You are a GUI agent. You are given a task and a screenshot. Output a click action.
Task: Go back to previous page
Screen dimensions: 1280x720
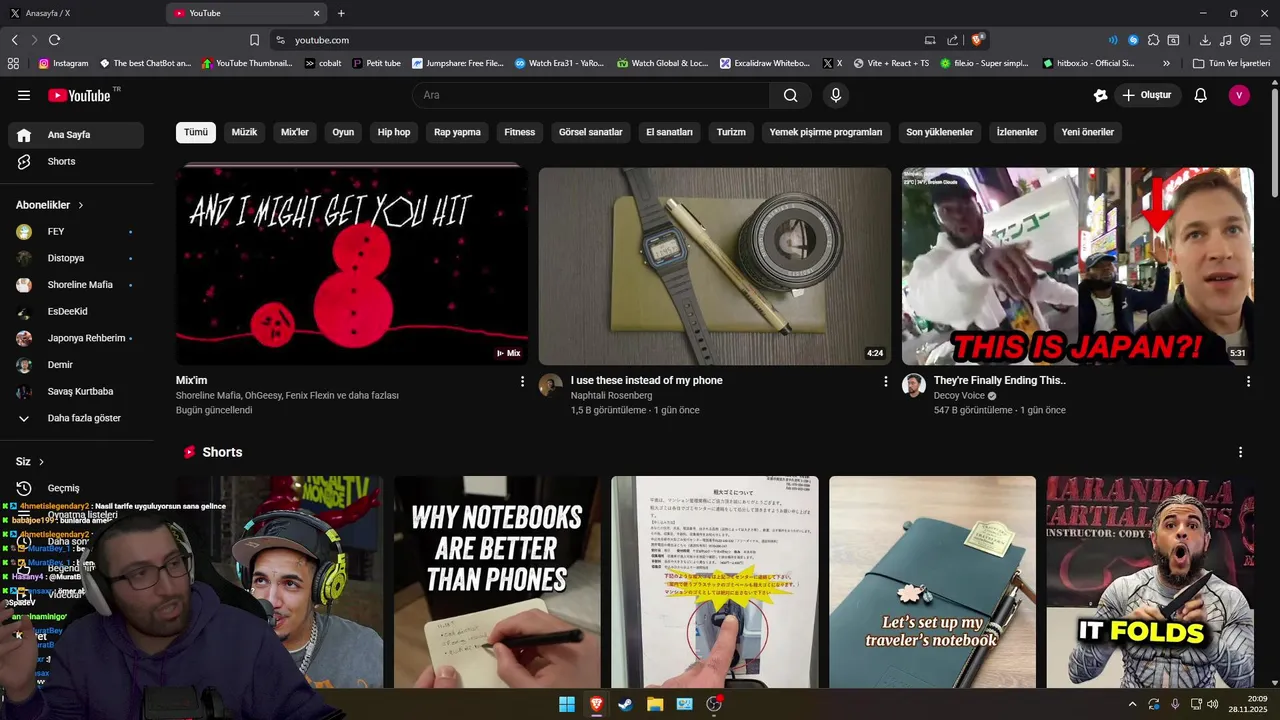click(14, 40)
